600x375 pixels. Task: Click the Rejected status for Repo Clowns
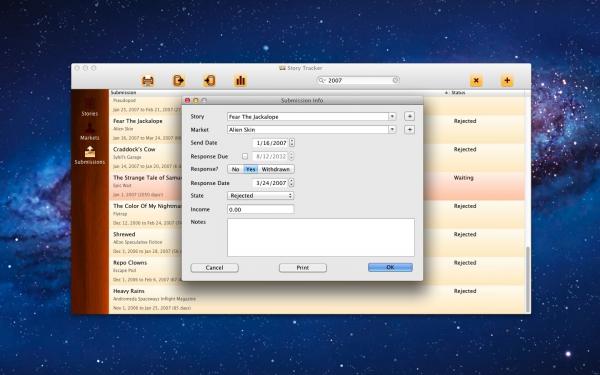465,262
